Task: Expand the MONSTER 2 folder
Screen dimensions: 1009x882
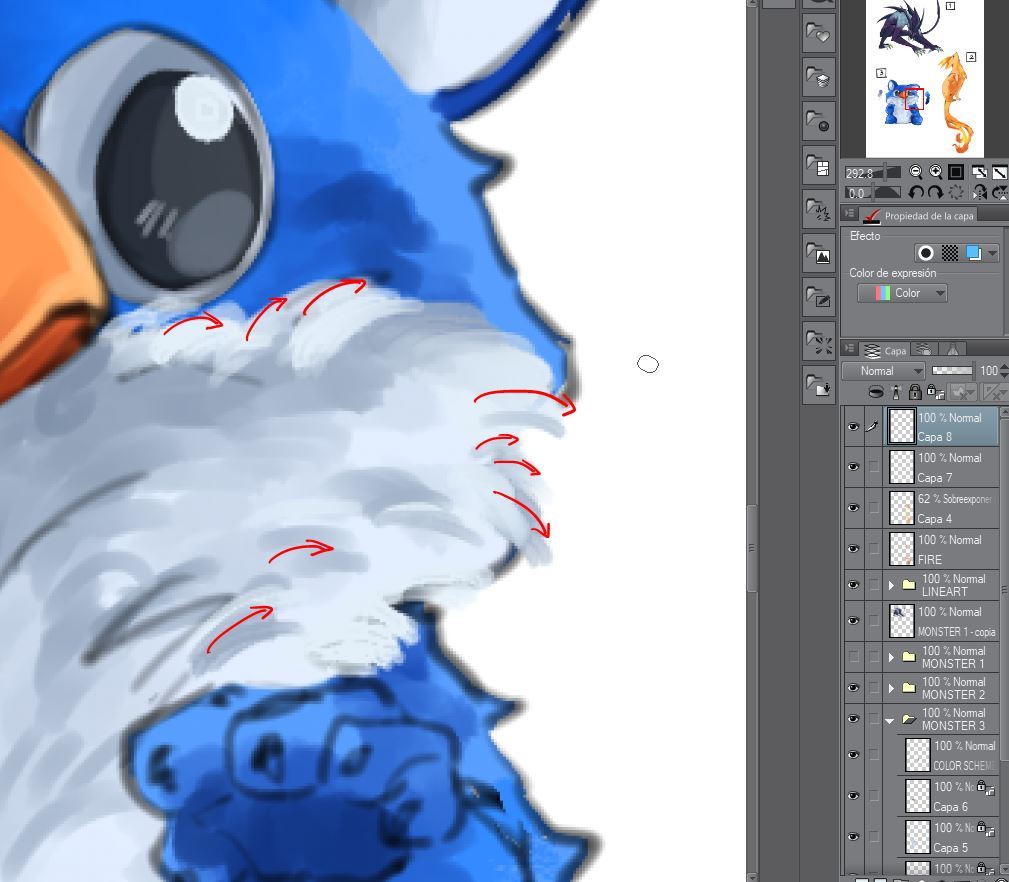Action: pos(891,688)
